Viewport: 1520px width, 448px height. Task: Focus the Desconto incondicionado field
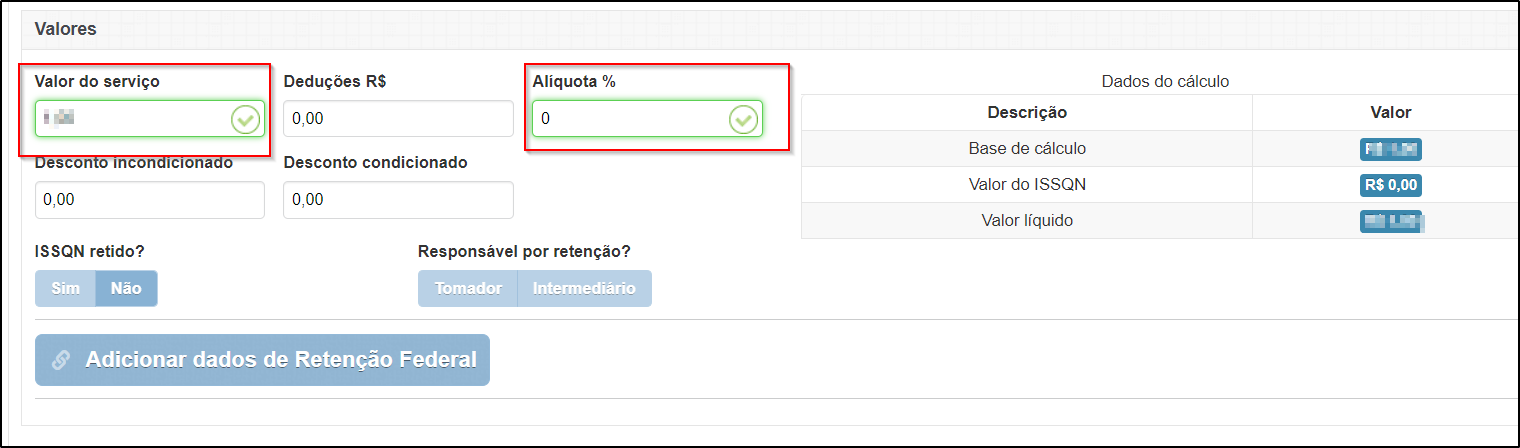click(150, 200)
